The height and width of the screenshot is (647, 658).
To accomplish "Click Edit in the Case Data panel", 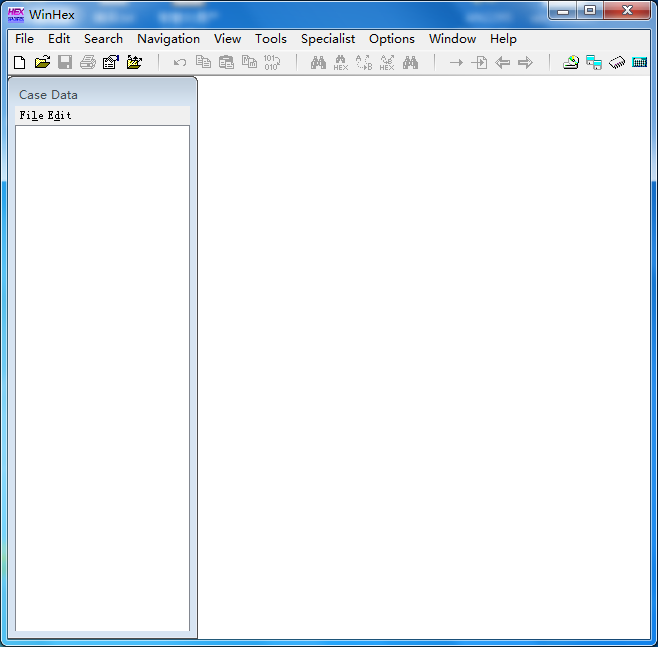I will pos(60,116).
